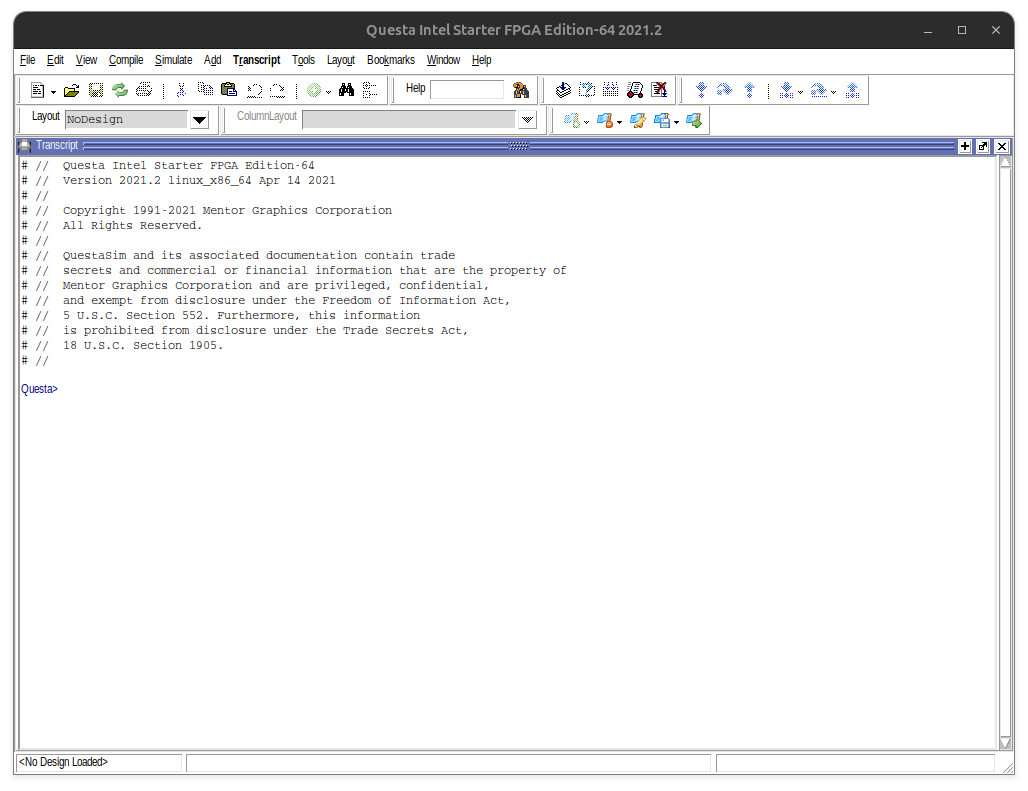Click the Open file folder icon
Screen dimensions: 1028x791
point(71,90)
